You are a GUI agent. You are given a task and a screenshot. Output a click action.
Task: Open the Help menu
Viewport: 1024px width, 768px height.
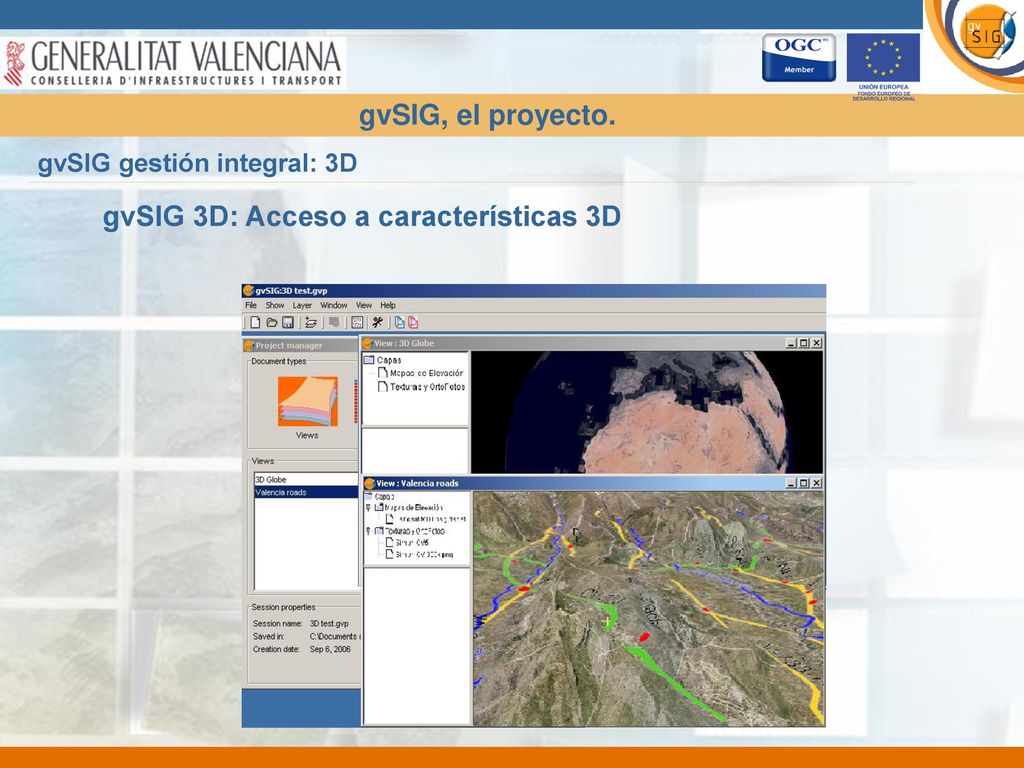pyautogui.click(x=388, y=305)
